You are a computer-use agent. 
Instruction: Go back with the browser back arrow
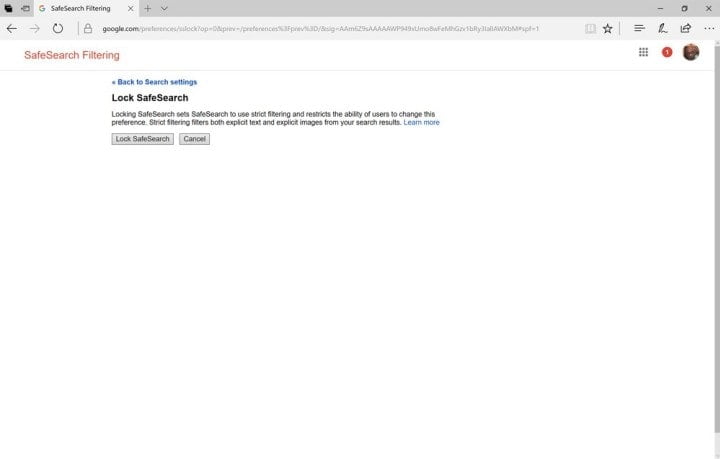[x=12, y=28]
